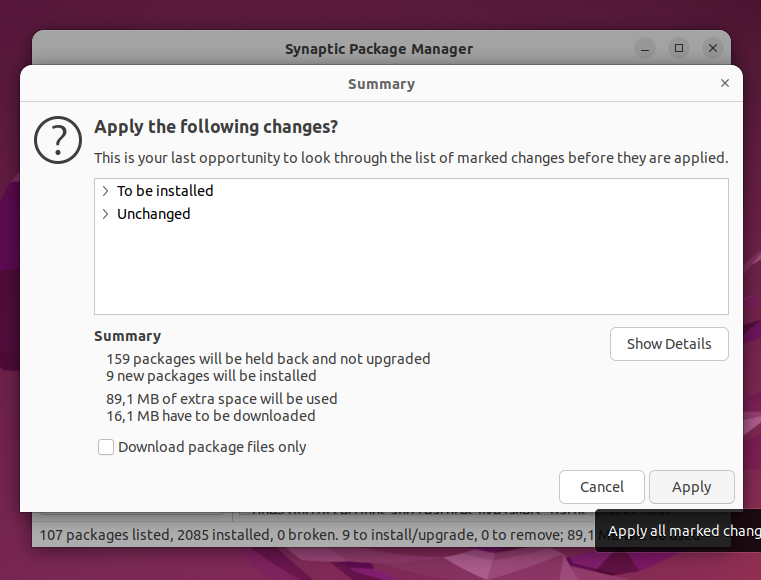Click the "107 packages listed" status bar
The height and width of the screenshot is (580, 761).
pos(315,535)
